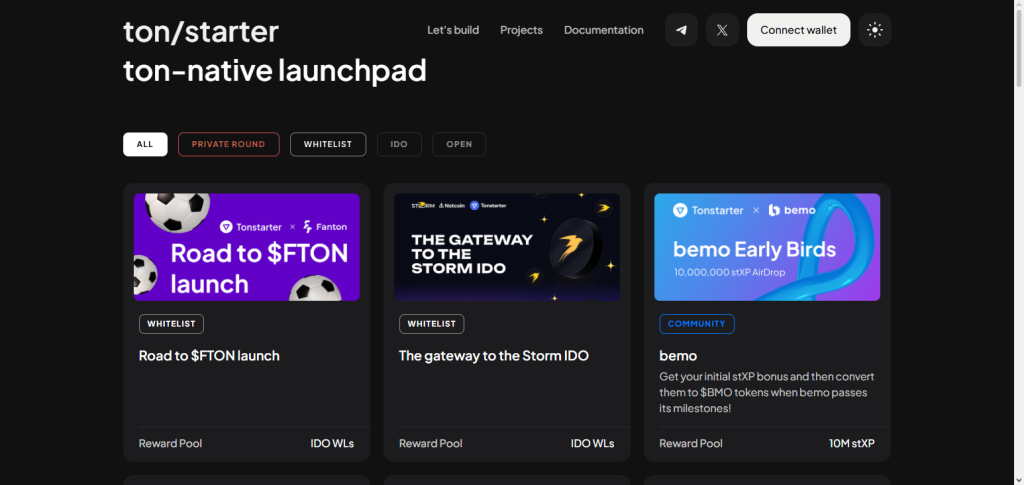Screen dimensions: 1024x485
Task: Click the ton/starter logo heading
Action: [x=201, y=31]
